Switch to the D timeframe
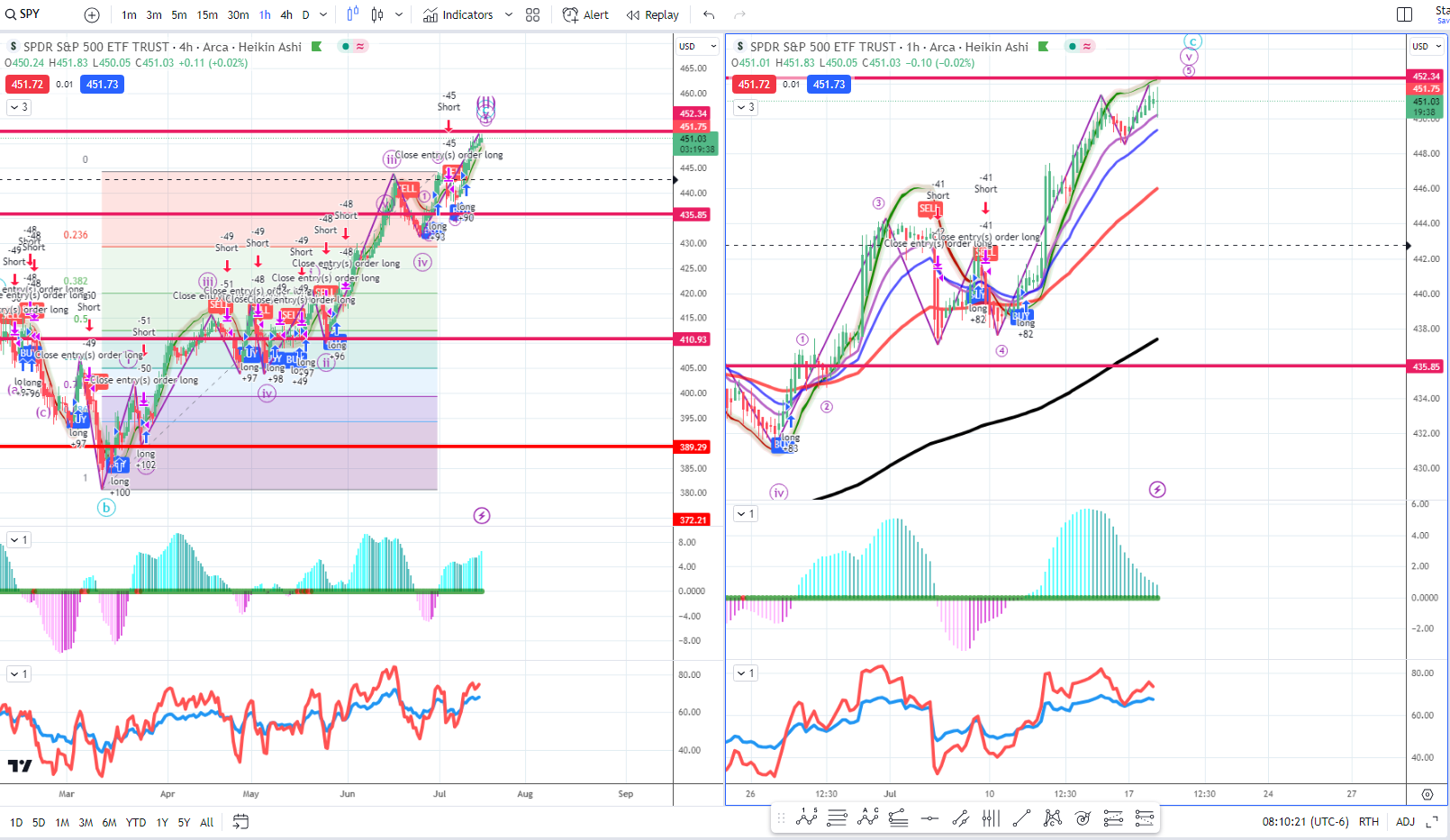Screen dimensions: 1450x840 point(306,14)
